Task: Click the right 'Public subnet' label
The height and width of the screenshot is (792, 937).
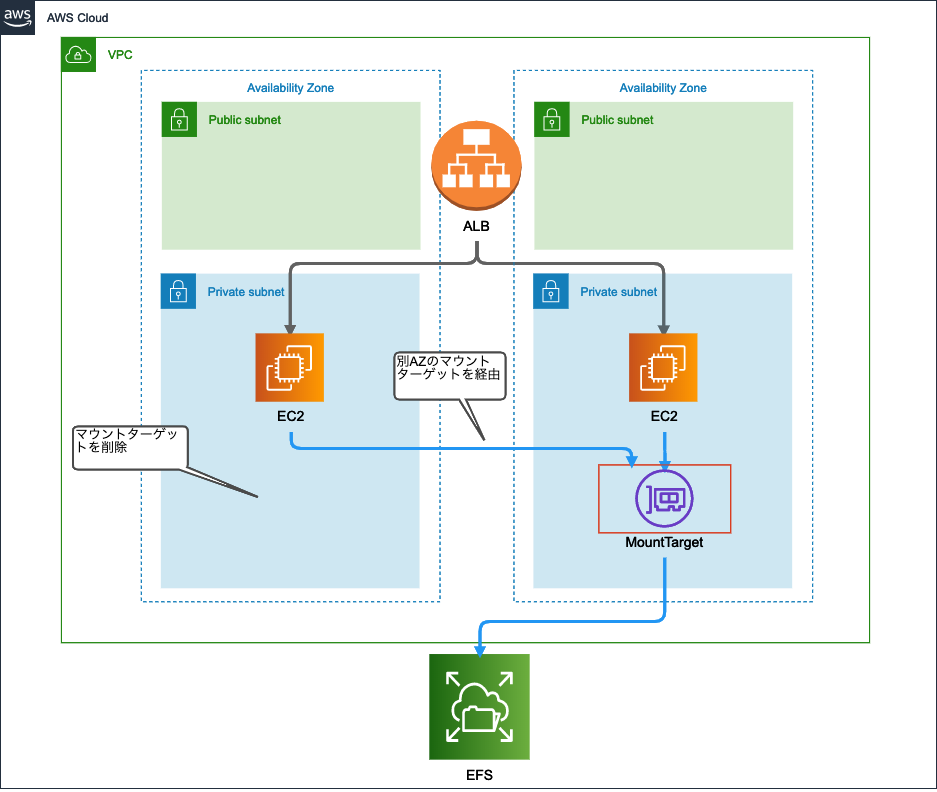Action: [617, 120]
